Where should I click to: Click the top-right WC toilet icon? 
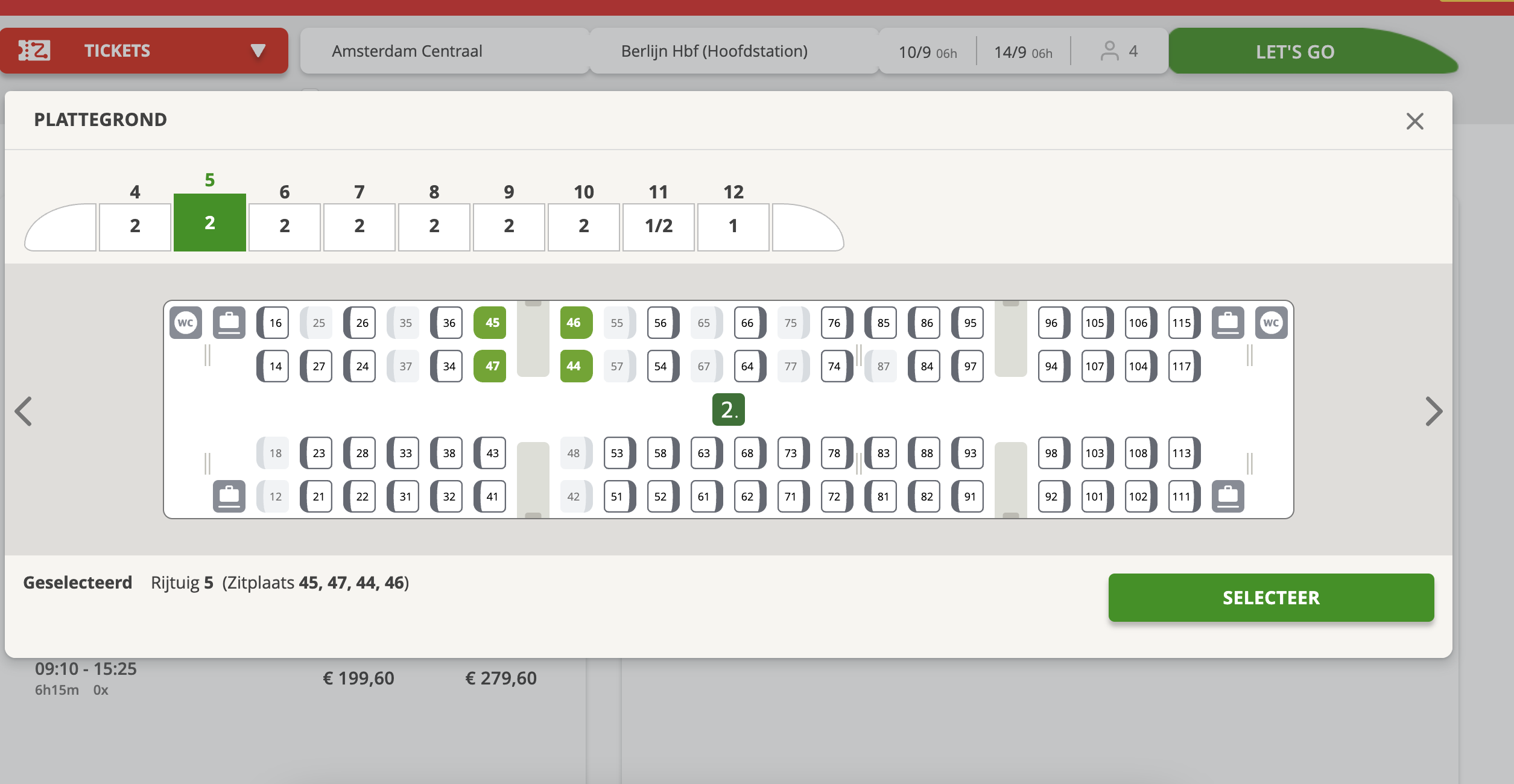click(1271, 323)
